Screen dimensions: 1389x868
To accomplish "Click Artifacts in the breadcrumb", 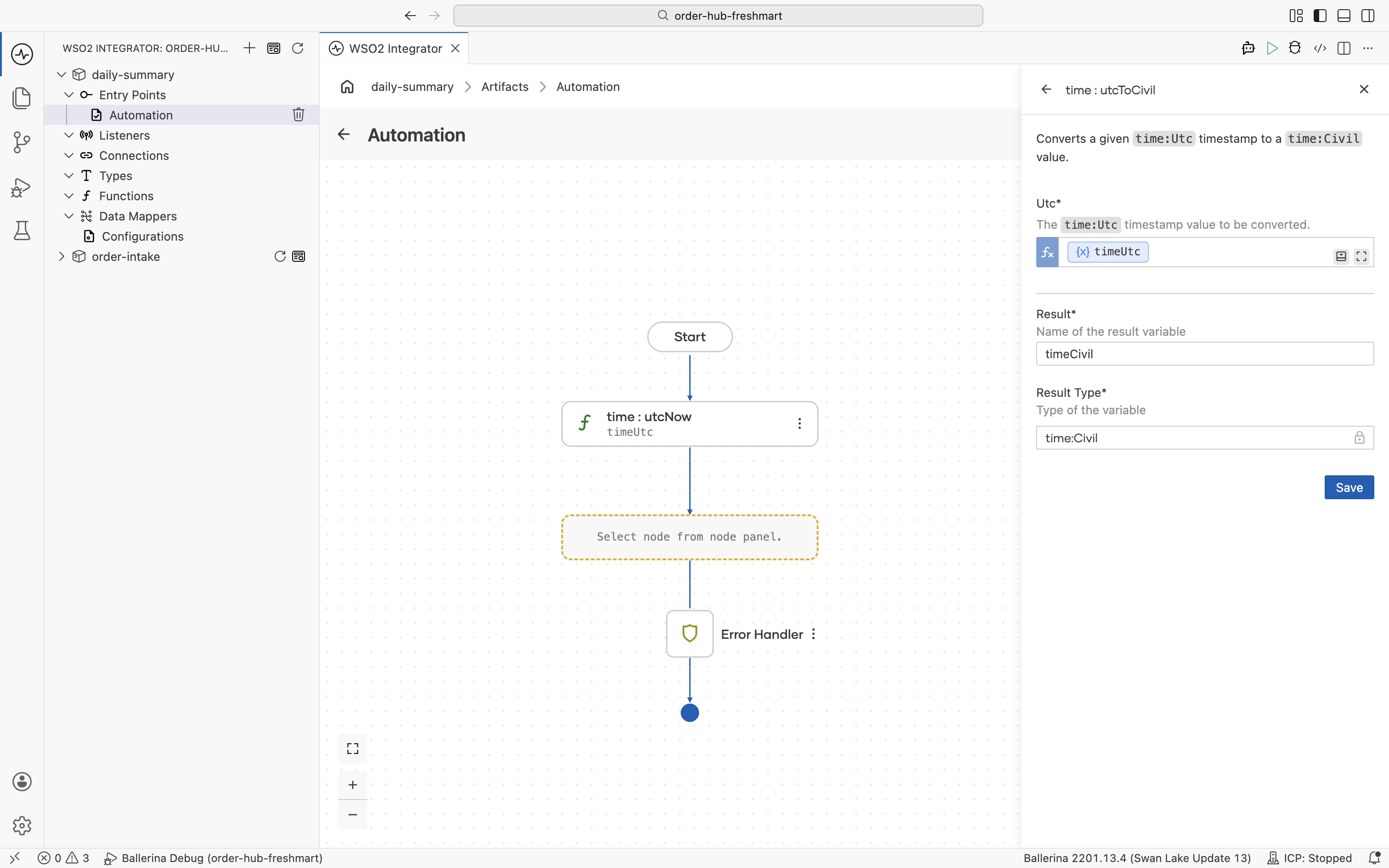I will (x=504, y=87).
